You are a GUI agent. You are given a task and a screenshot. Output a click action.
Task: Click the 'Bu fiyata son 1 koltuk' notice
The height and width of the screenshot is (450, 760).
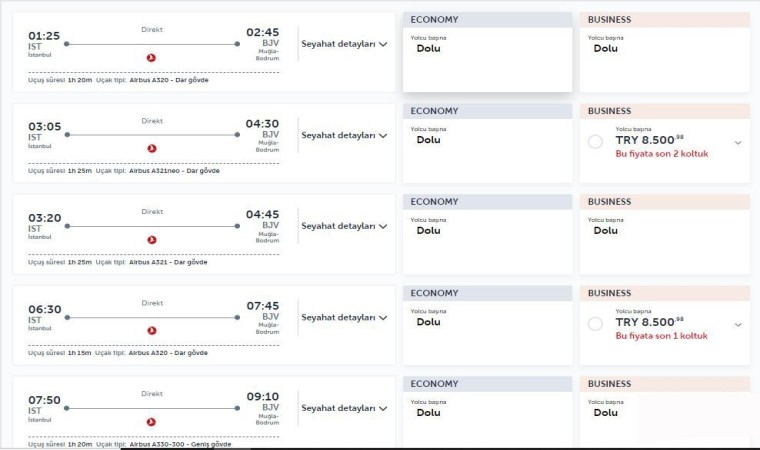point(661,336)
